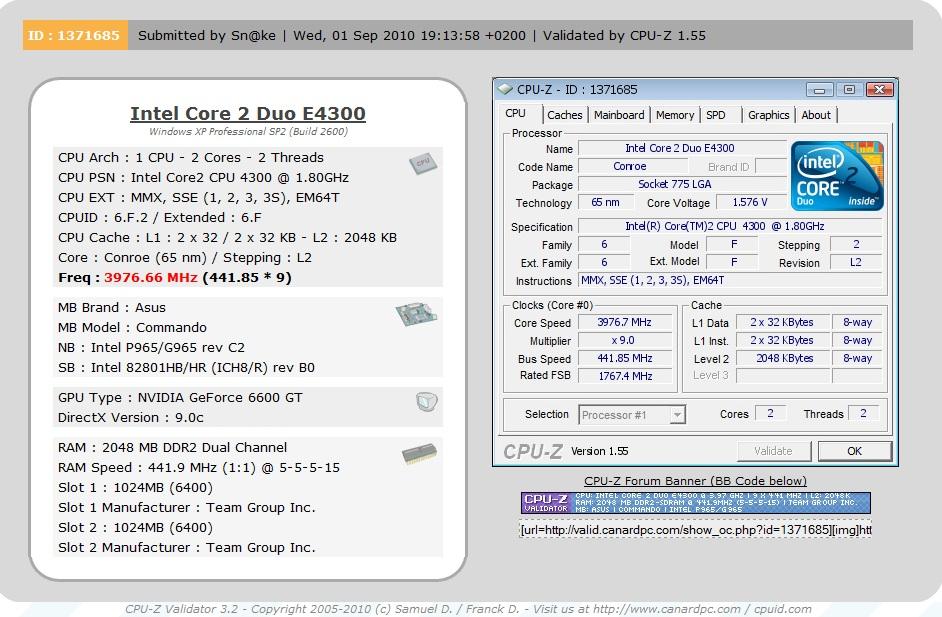Open the SPD tab
This screenshot has width=942, height=617.
tap(716, 115)
